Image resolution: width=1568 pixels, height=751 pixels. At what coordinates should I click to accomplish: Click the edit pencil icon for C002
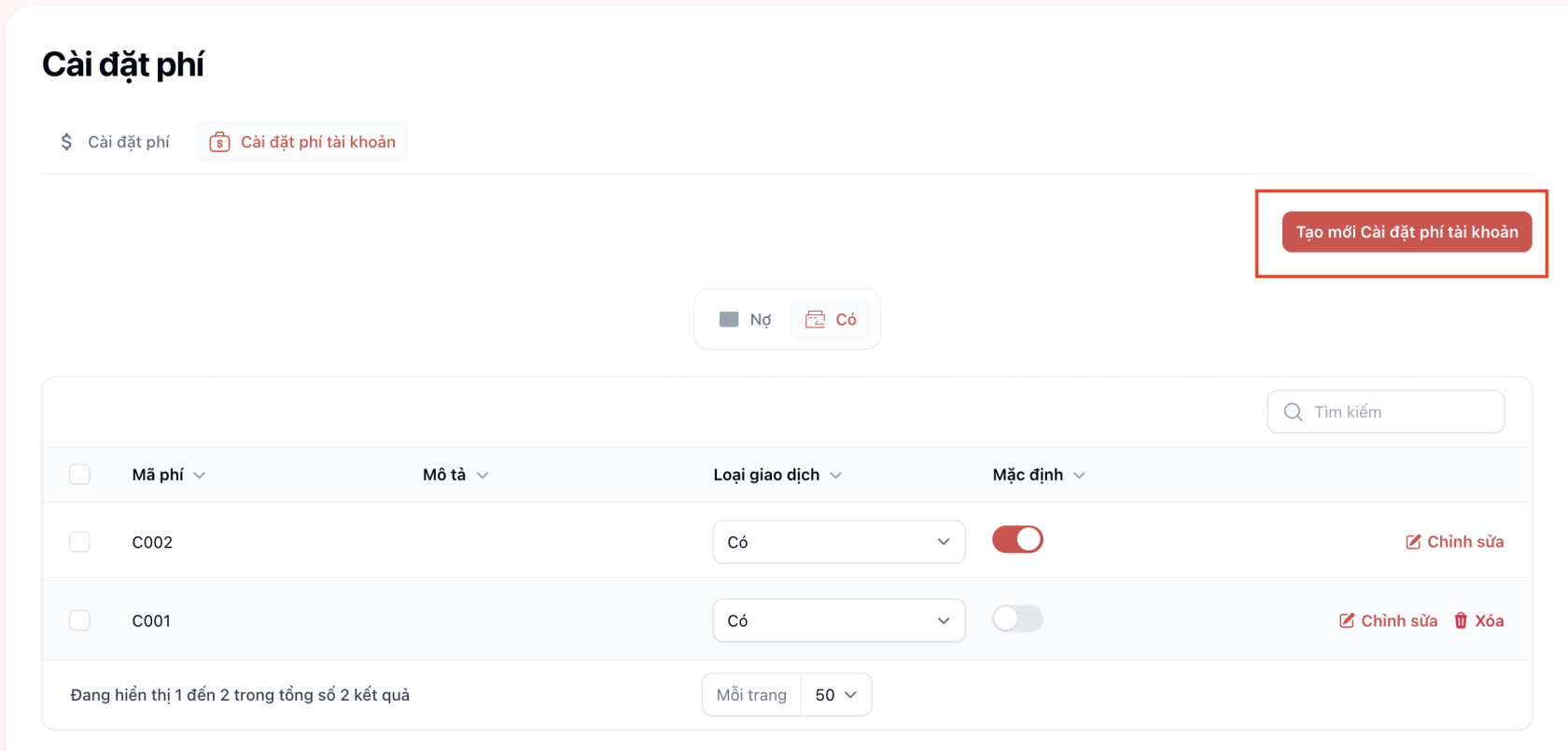1413,542
